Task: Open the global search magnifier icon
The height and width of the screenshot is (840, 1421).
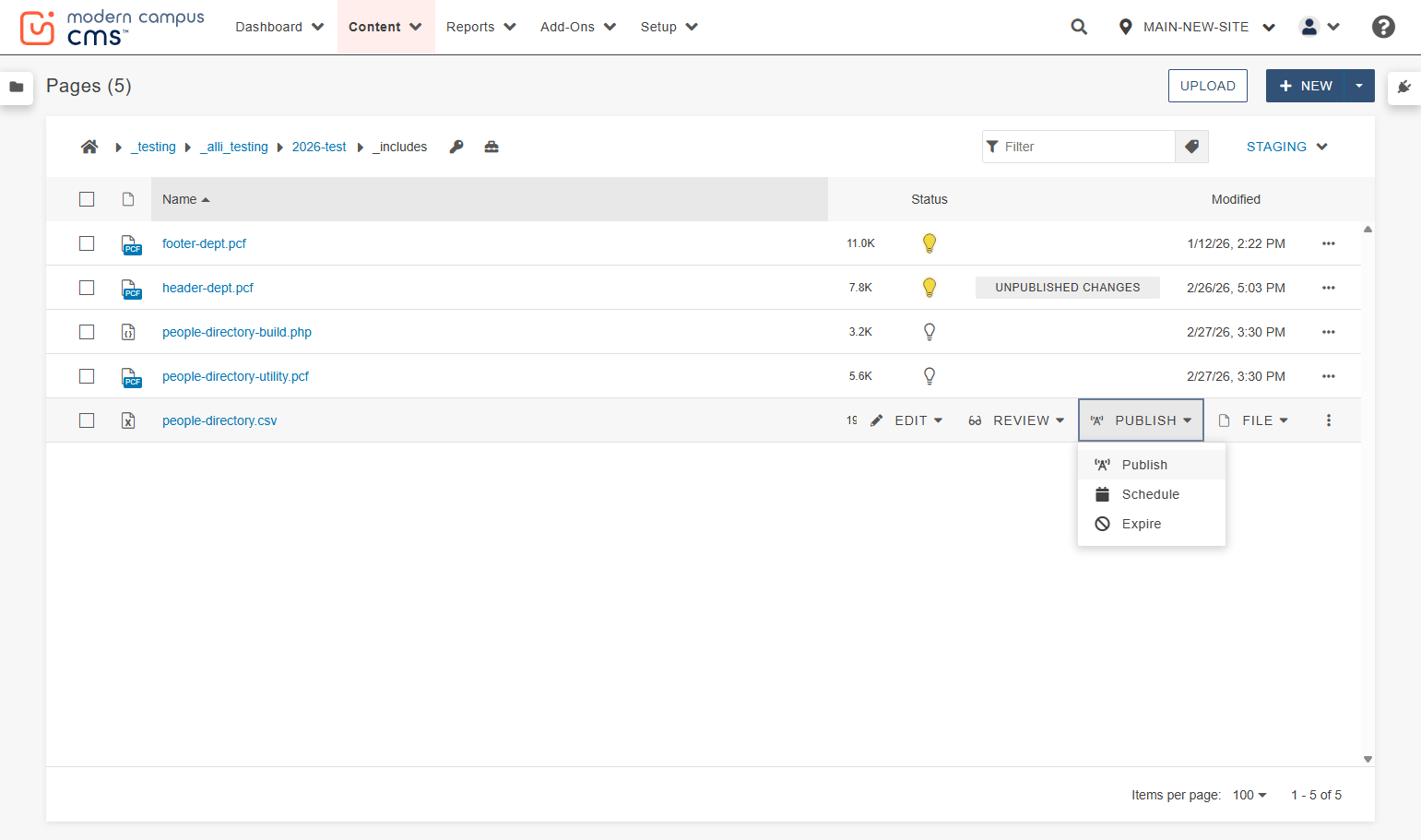Action: click(1079, 27)
